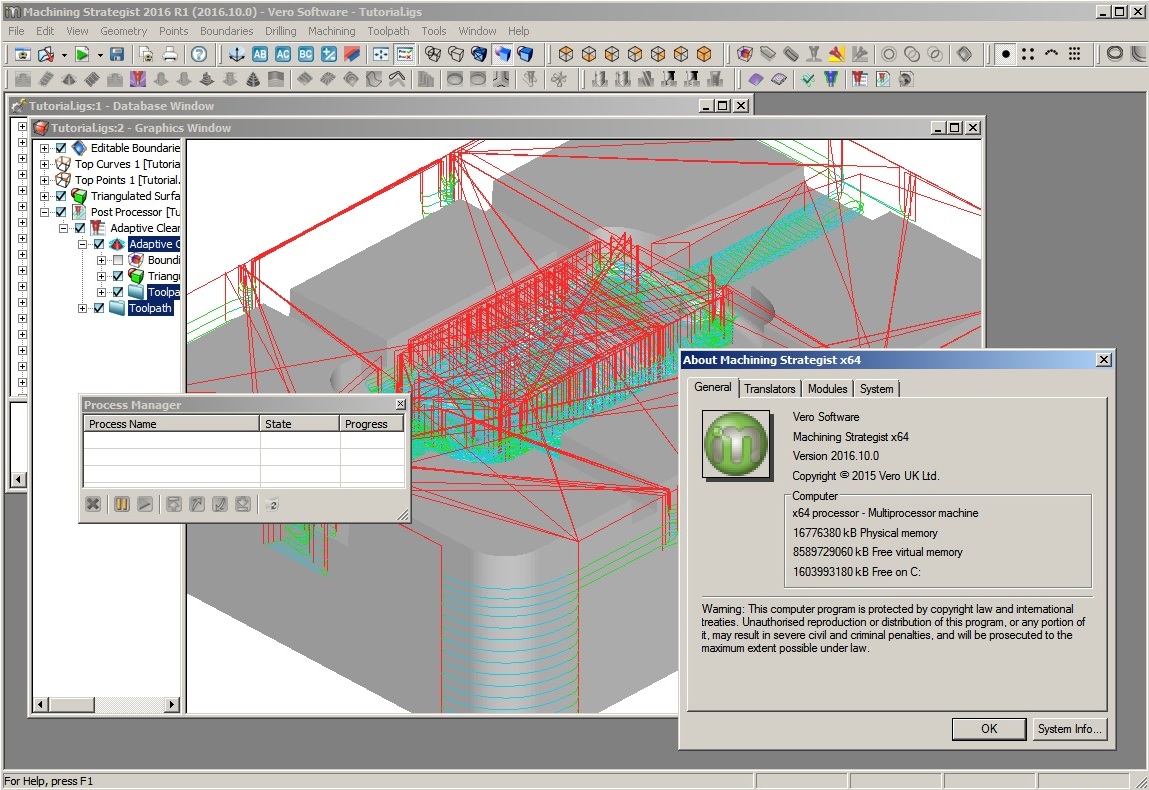1149x790 pixels.
Task: Click the Print icon in toolbar
Action: pos(170,54)
